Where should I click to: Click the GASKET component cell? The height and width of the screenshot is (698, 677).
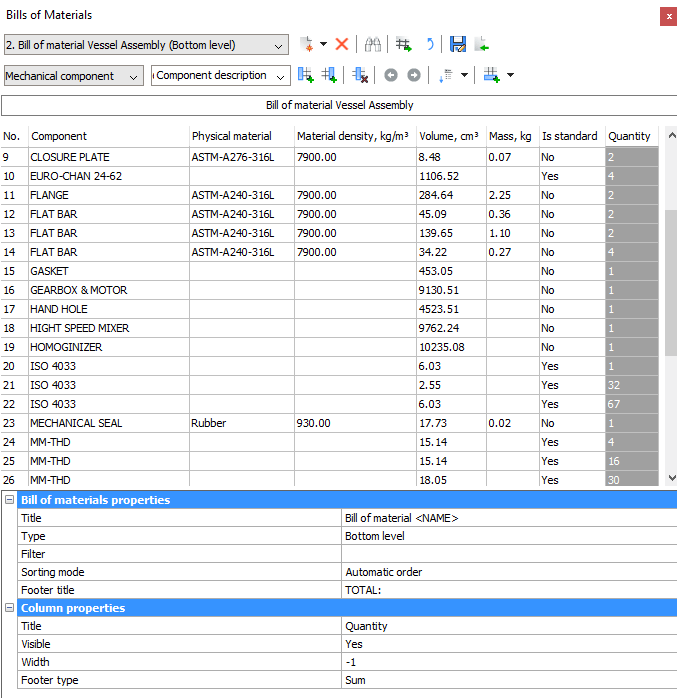[x=109, y=271]
